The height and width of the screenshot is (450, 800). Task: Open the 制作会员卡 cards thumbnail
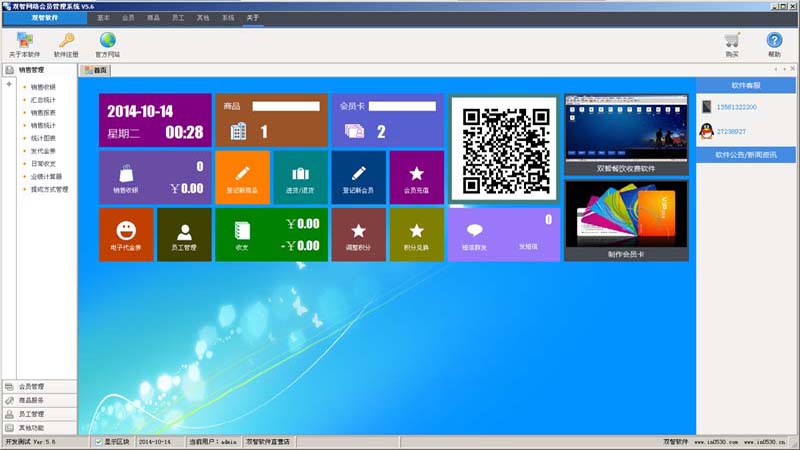[x=626, y=220]
